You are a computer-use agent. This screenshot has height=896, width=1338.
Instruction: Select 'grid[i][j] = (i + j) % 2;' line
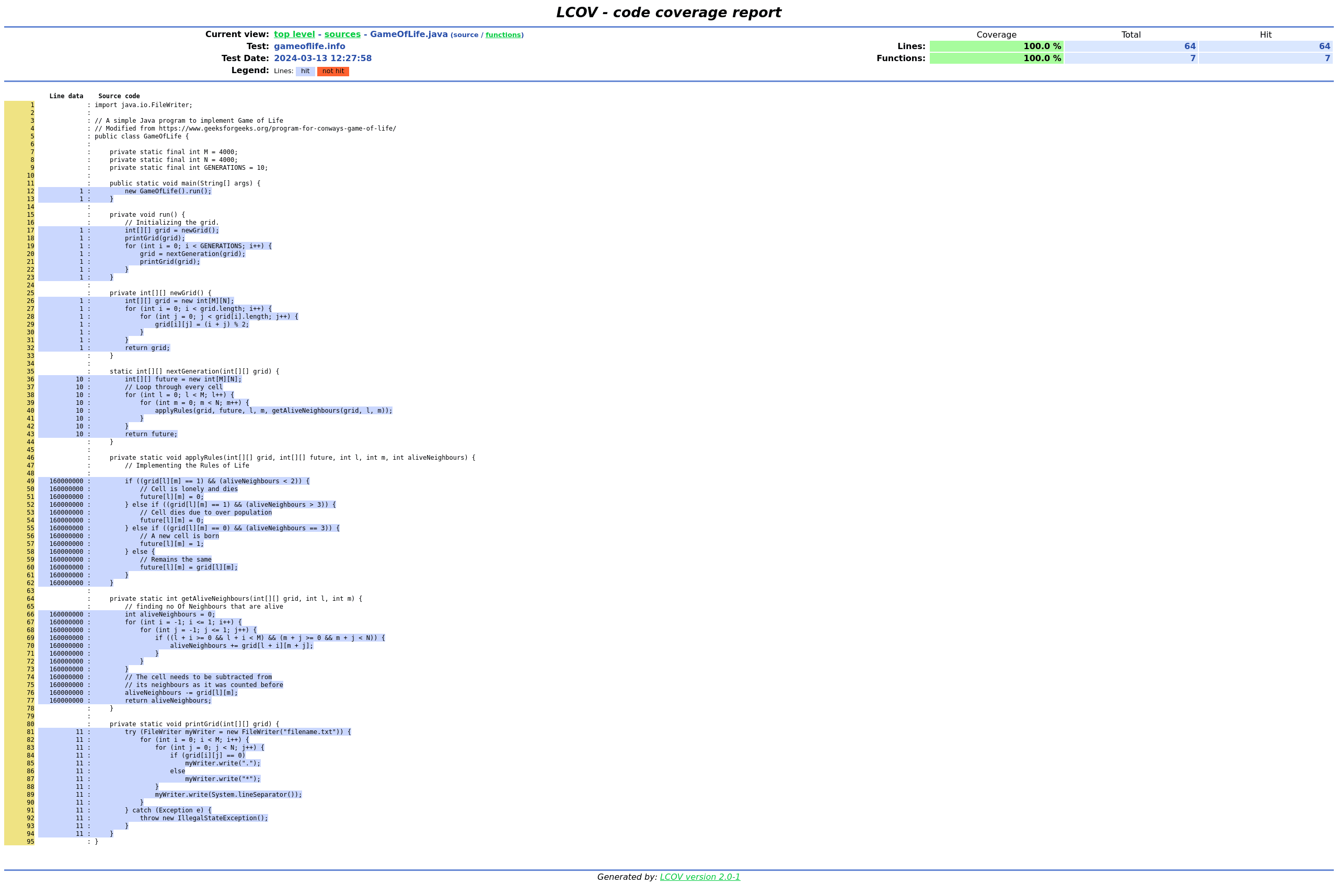[202, 324]
